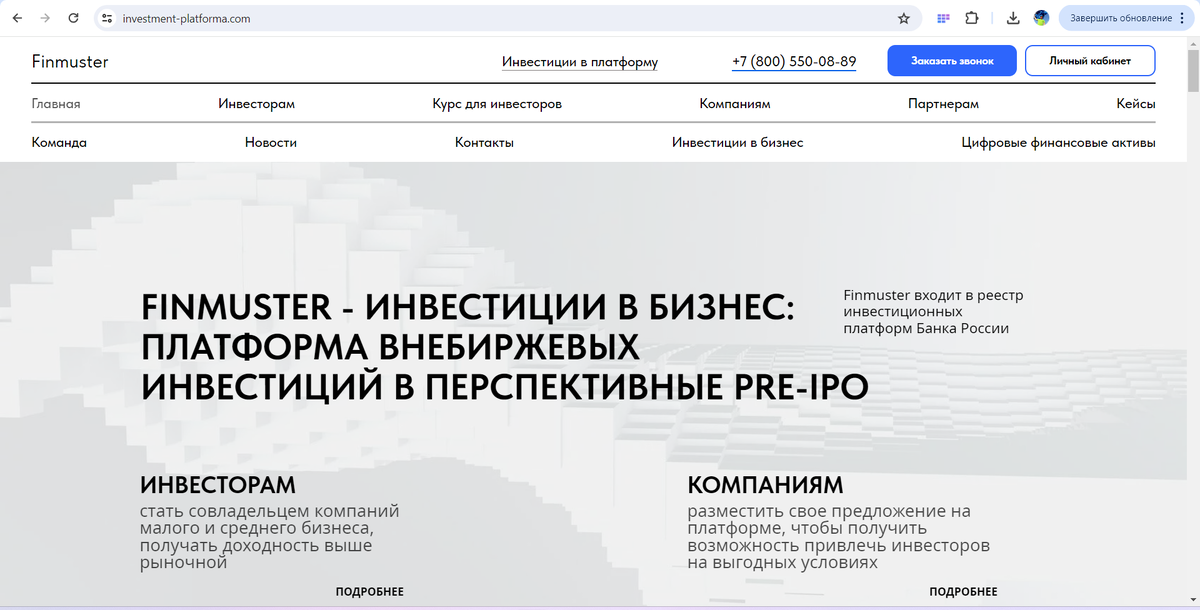1200x610 pixels.
Task: Open 'Инвестиции в платформу' link
Action: coord(580,62)
